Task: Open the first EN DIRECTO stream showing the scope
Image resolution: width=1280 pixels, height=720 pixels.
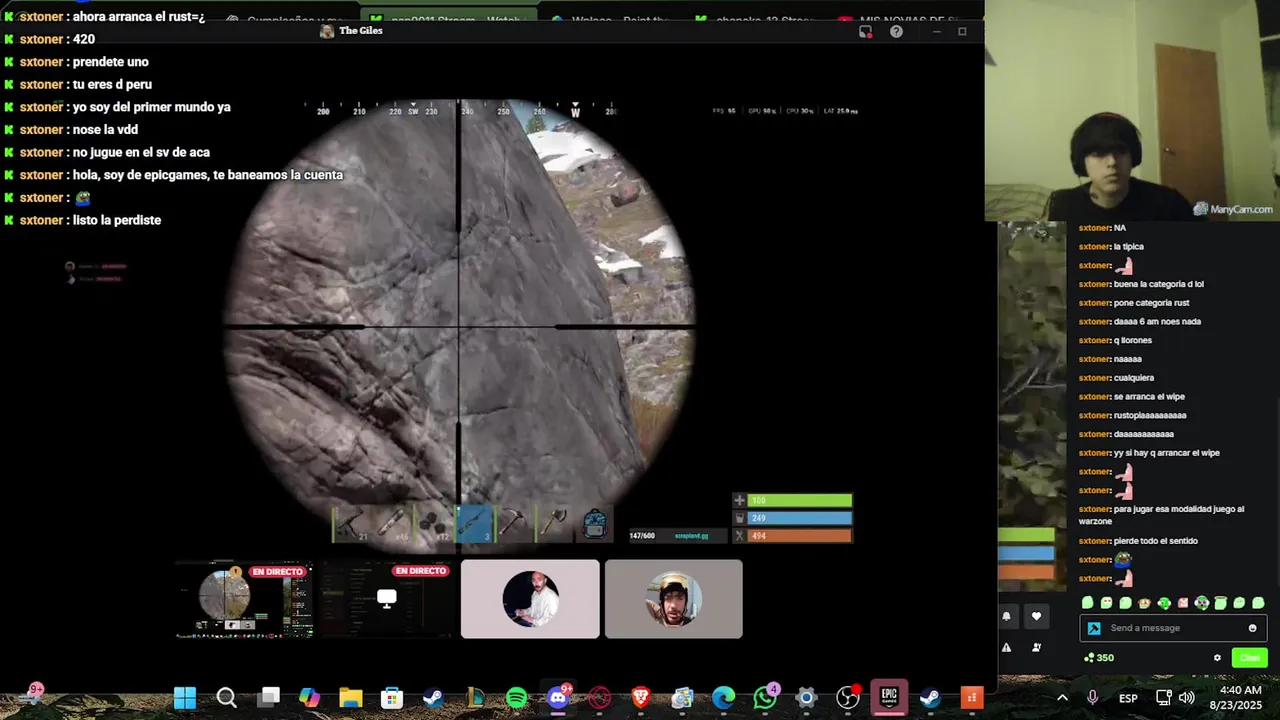Action: [x=244, y=598]
